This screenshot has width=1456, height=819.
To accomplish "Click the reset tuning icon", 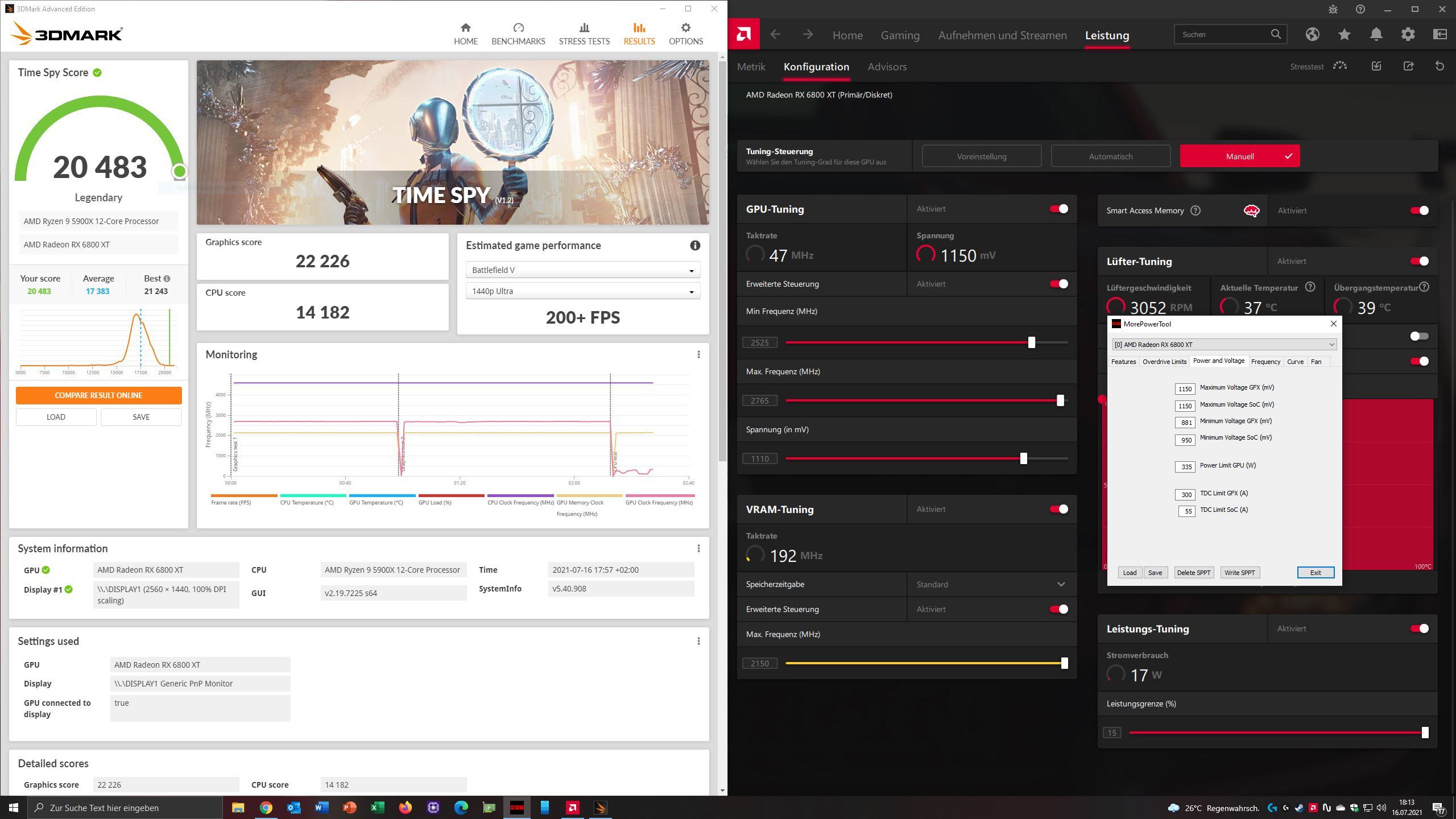I will 1440,67.
